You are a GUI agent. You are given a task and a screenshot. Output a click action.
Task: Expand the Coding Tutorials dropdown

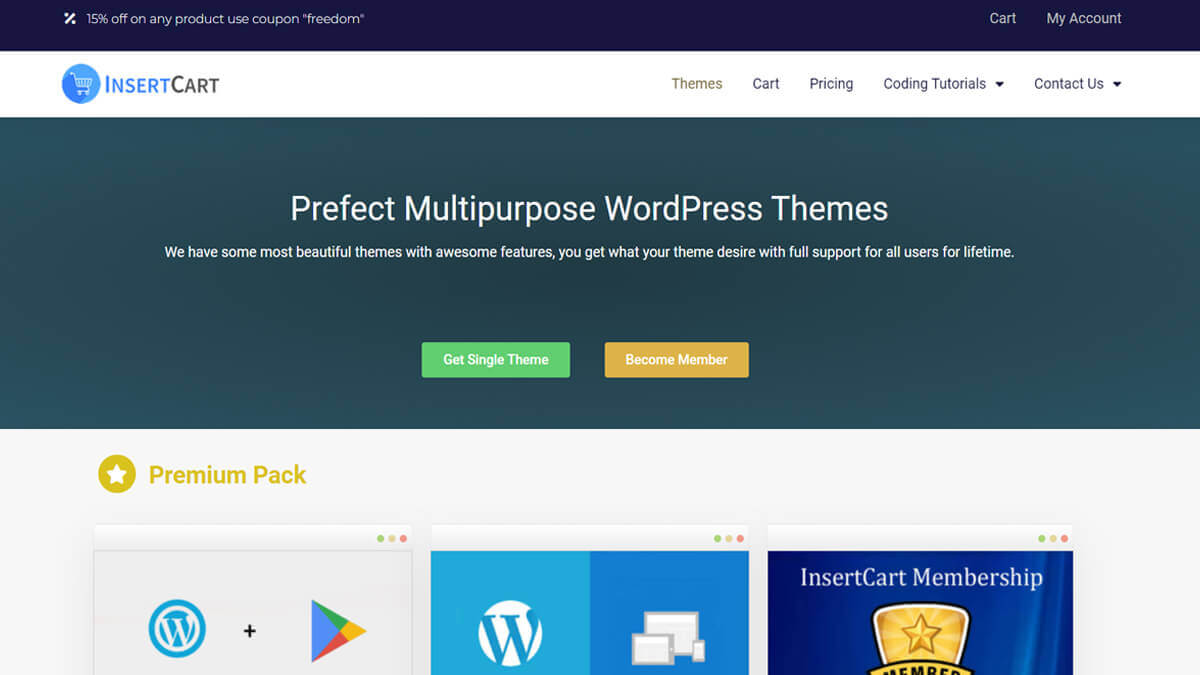(936, 84)
